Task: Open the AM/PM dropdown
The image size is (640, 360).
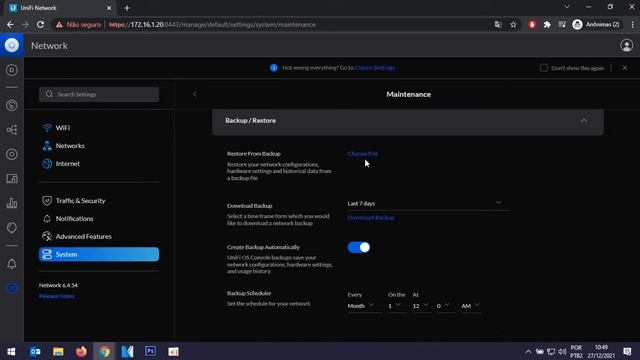Action: coord(471,306)
